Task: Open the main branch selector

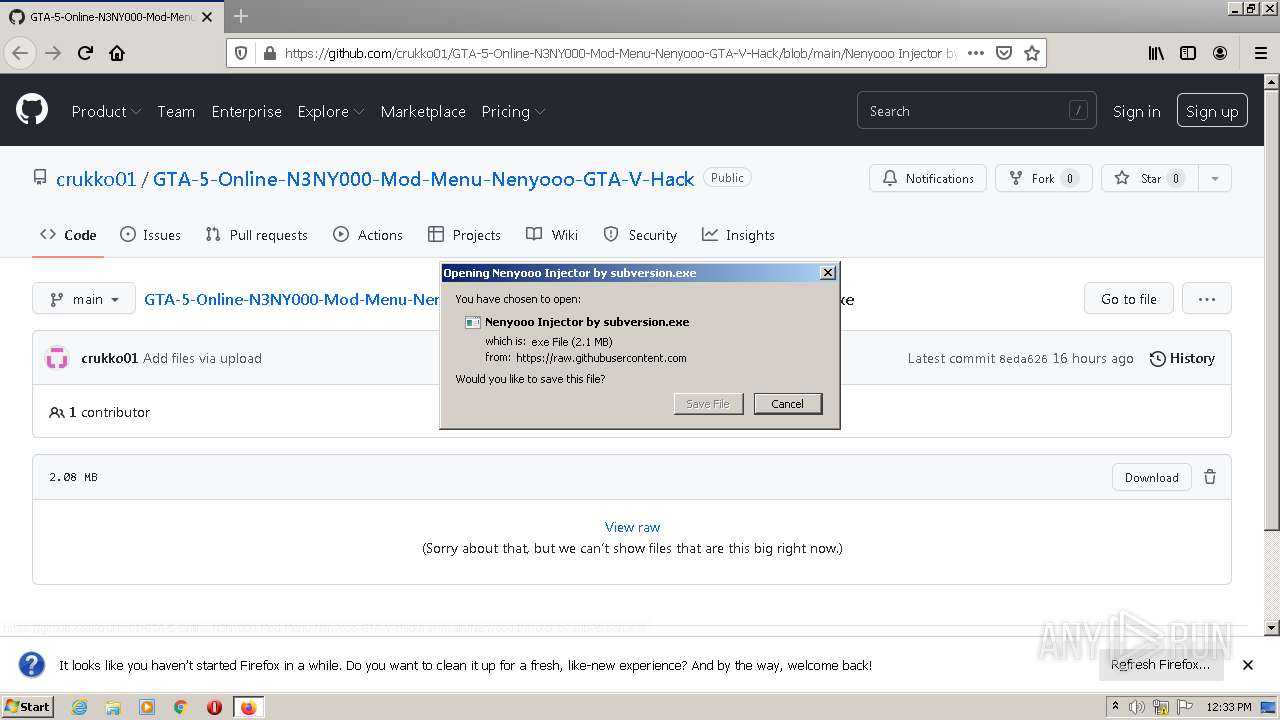Action: tap(84, 299)
